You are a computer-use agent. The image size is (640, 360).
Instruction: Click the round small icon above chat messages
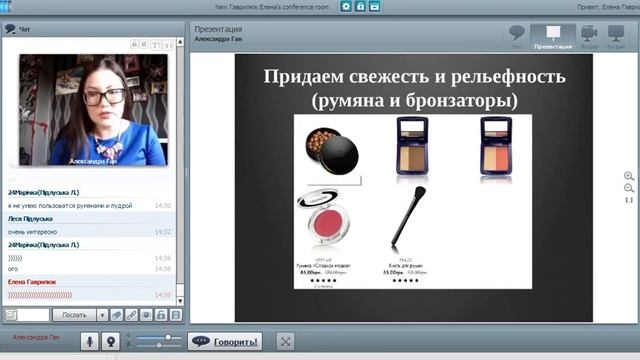[144, 44]
